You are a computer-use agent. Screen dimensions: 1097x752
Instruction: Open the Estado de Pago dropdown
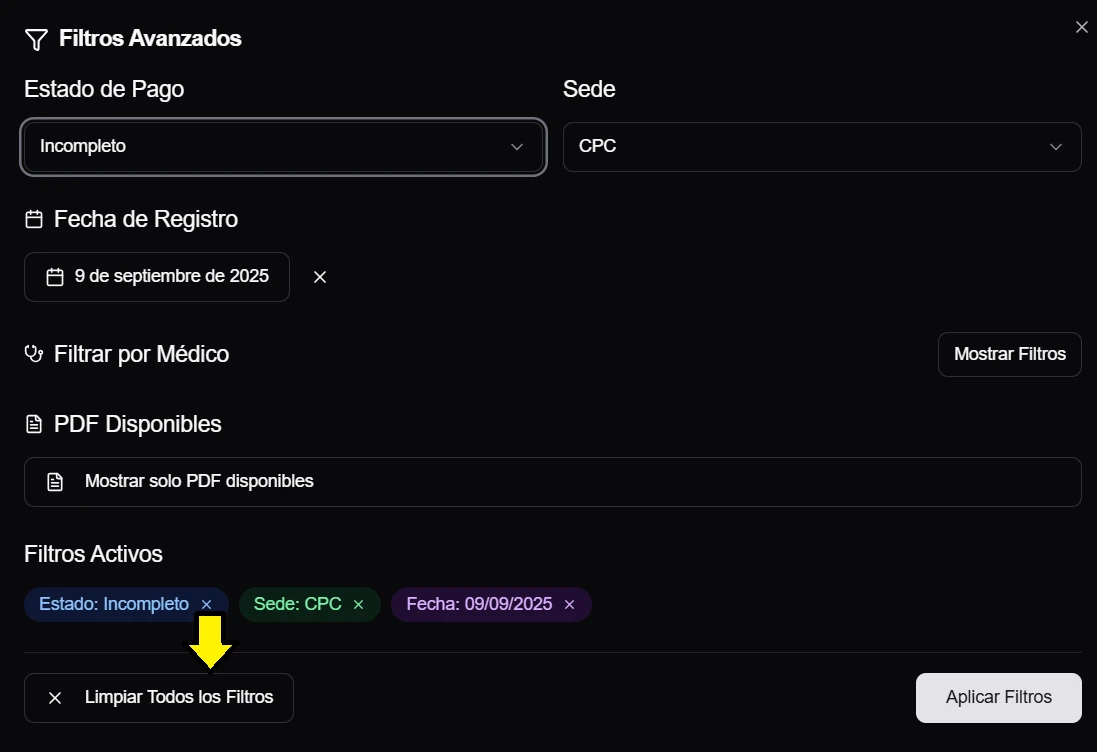tap(283, 147)
